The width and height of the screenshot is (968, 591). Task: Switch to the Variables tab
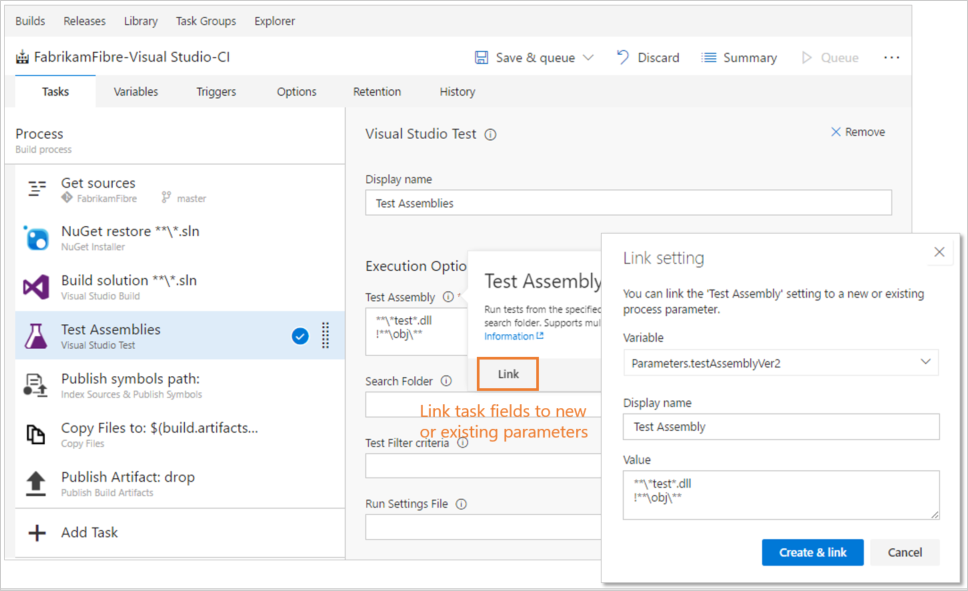pos(136,91)
